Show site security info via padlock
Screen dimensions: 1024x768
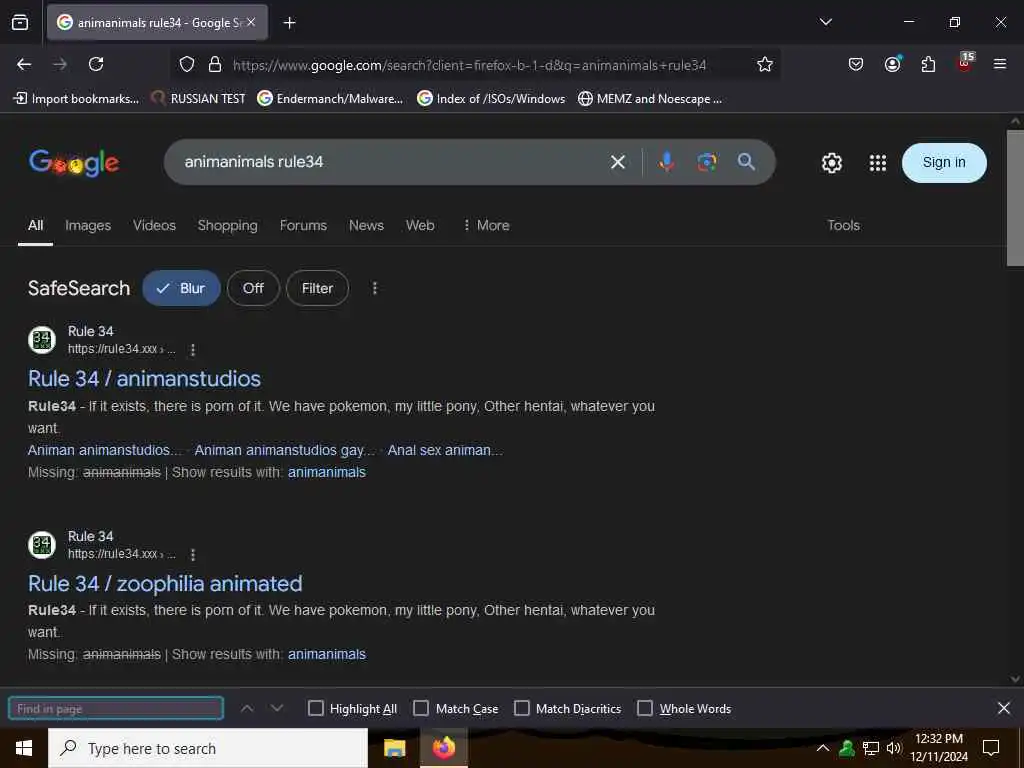click(x=214, y=64)
